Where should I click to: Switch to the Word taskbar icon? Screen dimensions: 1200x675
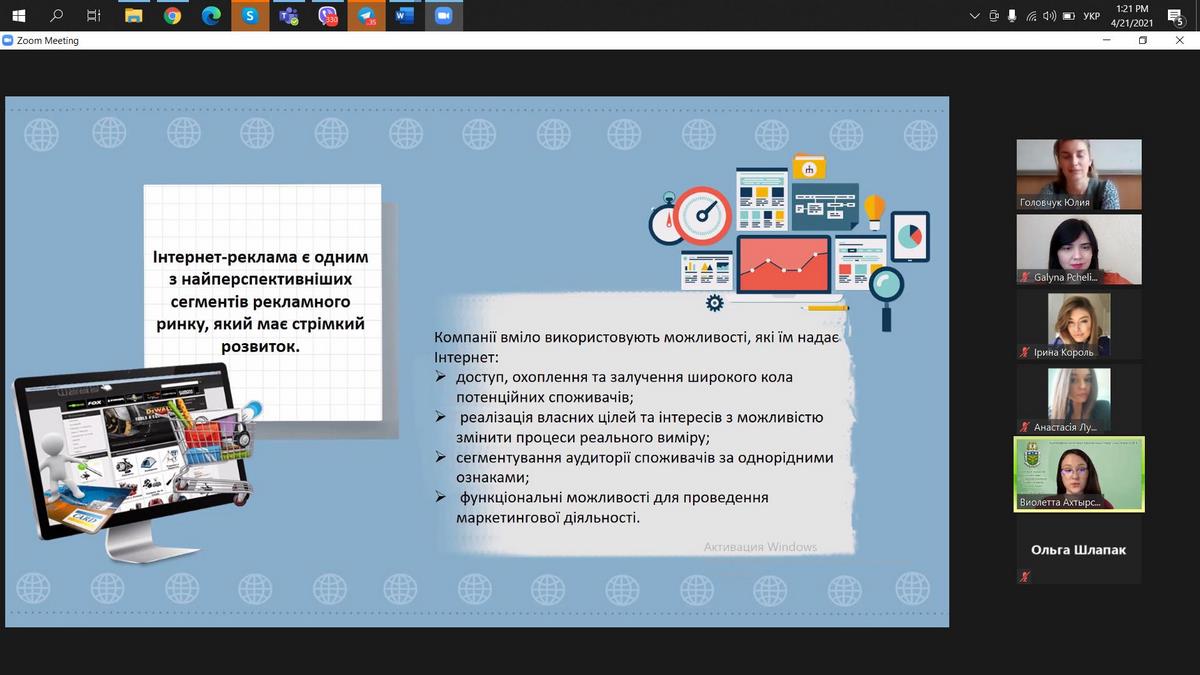coord(405,16)
